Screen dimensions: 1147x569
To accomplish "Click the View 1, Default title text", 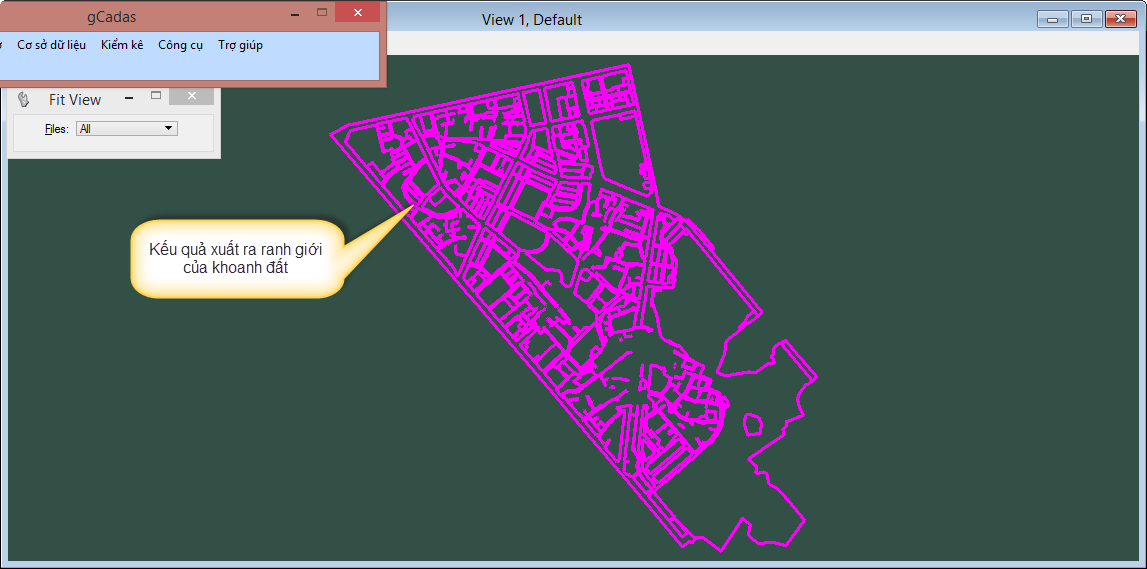I will pos(531,20).
